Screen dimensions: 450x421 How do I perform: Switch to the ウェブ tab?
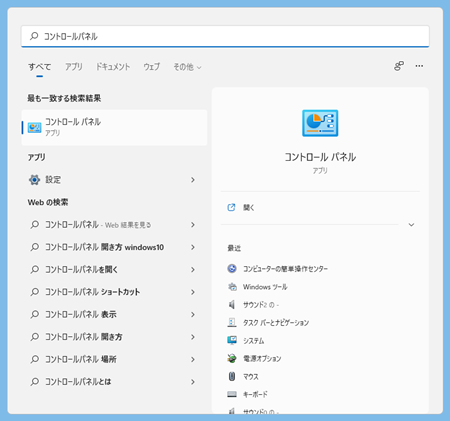click(x=152, y=67)
